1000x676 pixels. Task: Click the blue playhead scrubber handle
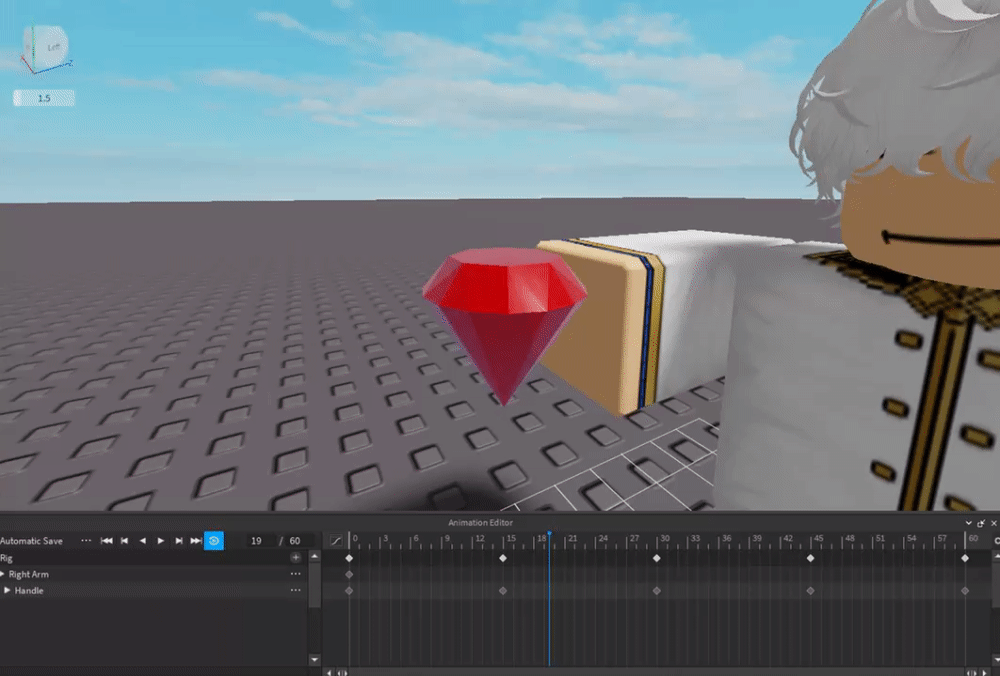click(549, 534)
